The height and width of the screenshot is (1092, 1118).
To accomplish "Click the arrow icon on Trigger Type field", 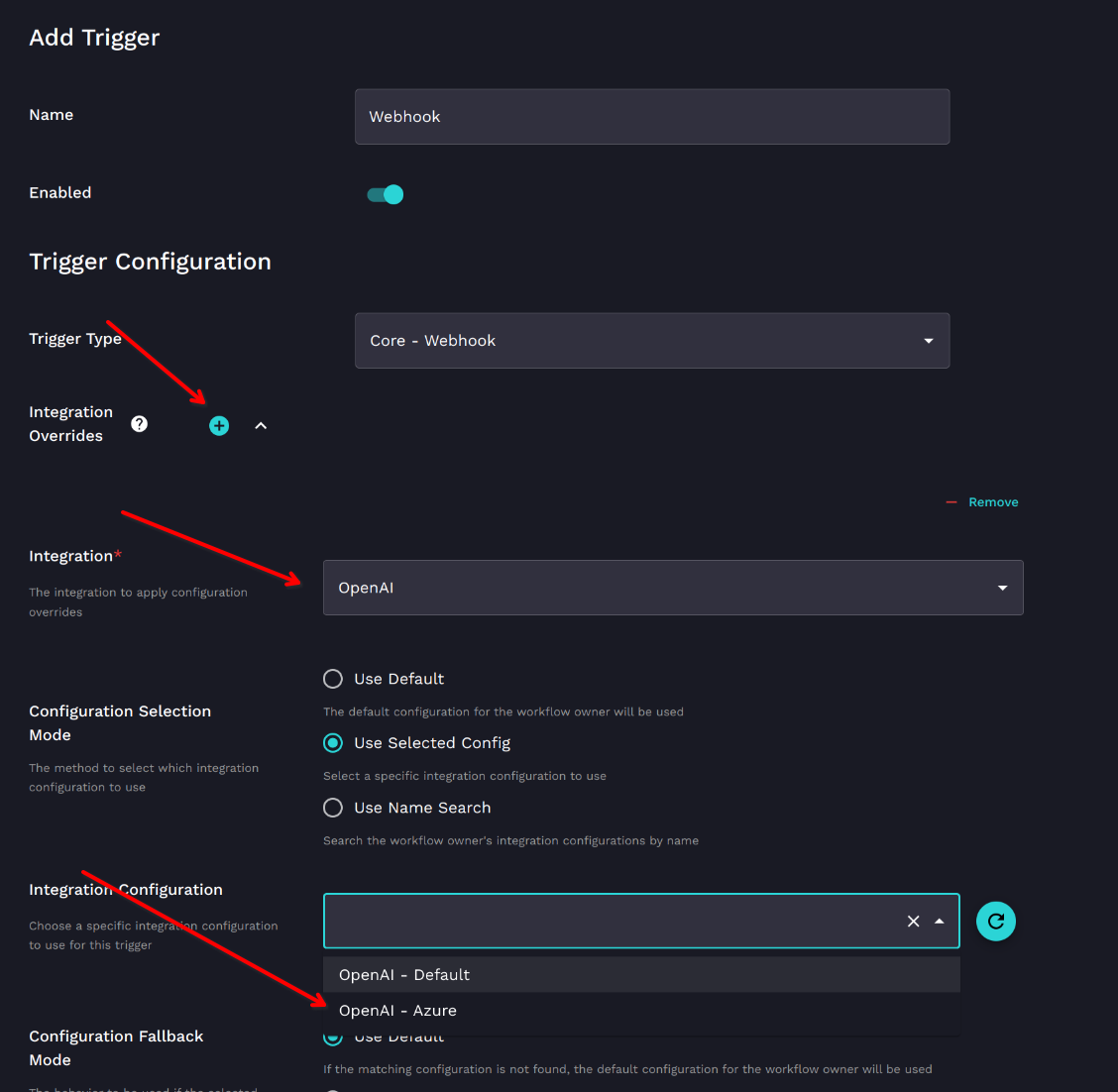I will point(928,341).
